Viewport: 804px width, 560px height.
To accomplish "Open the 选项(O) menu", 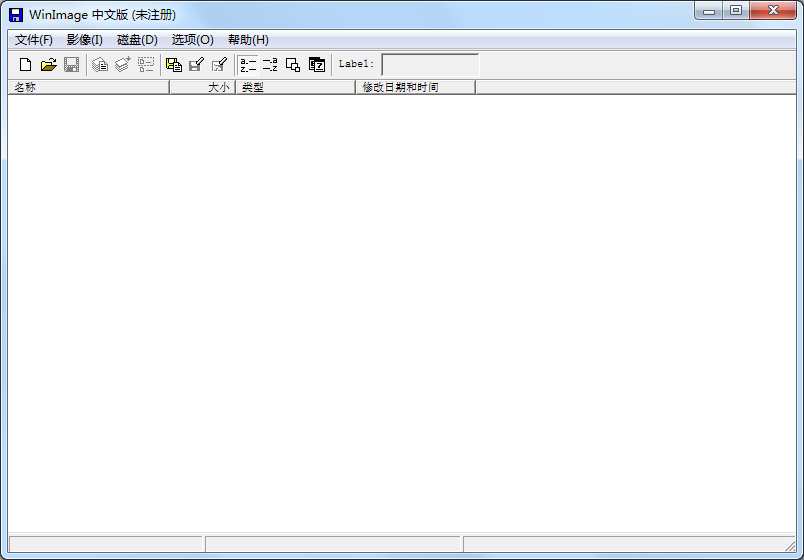I will (193, 40).
